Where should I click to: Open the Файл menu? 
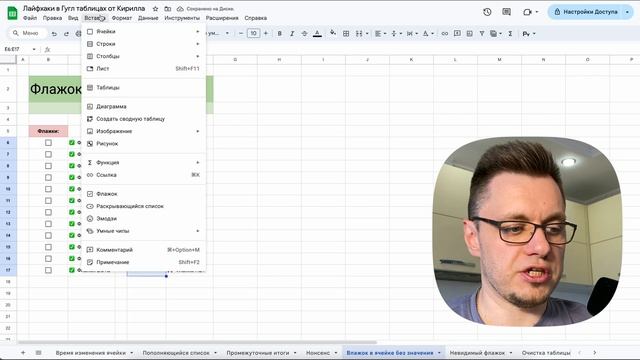pos(30,18)
